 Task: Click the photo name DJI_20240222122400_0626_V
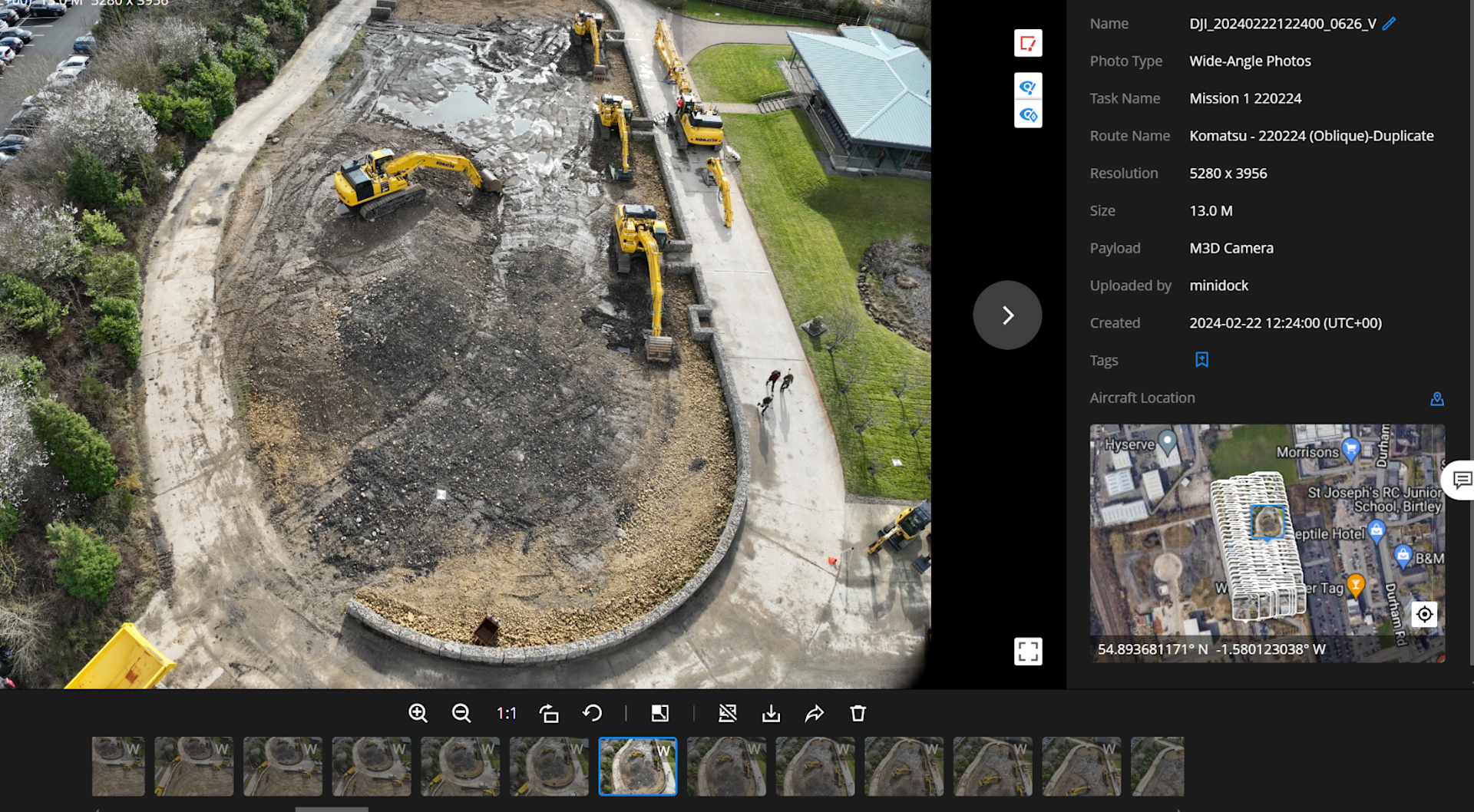coord(1283,24)
